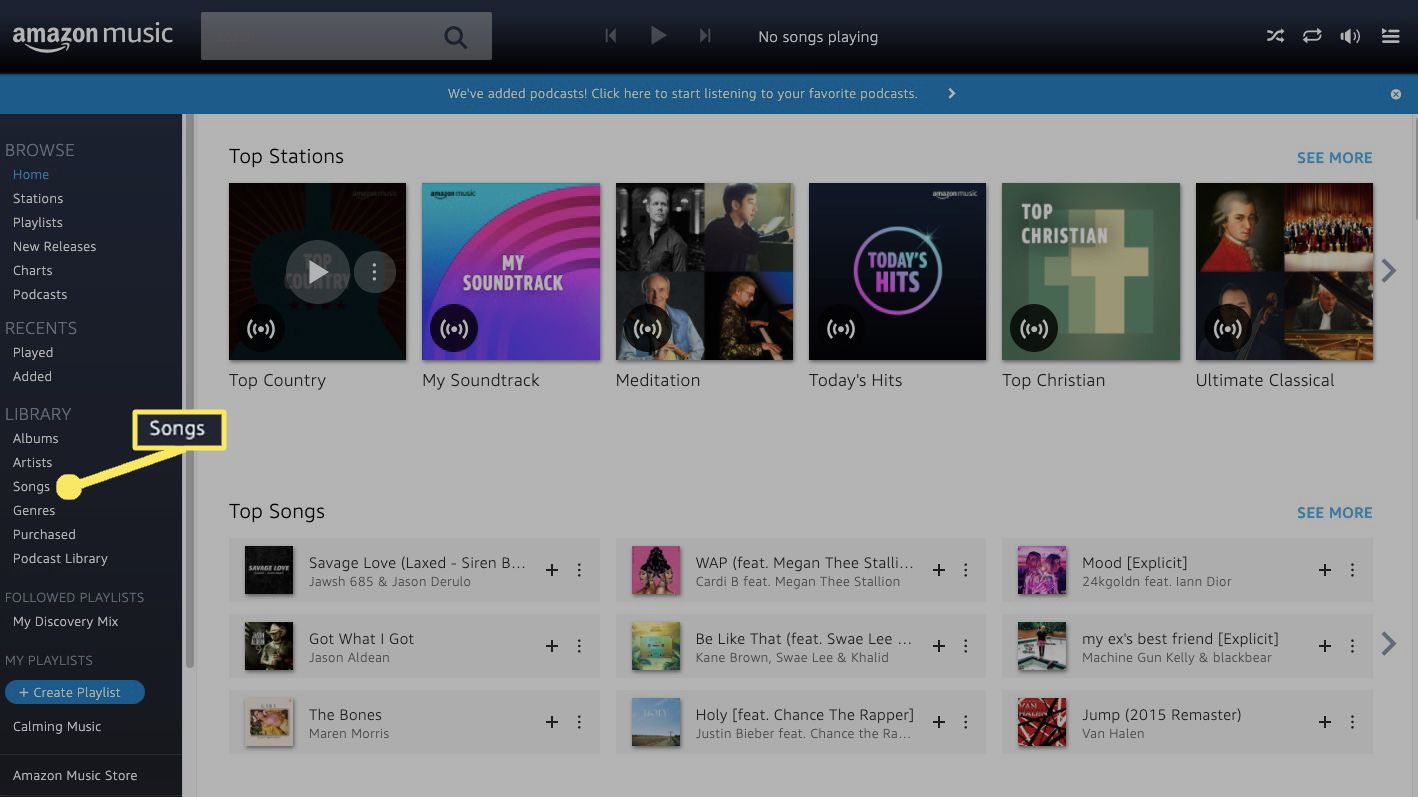This screenshot has width=1418, height=797.
Task: Toggle repeat mode
Action: tap(1312, 36)
